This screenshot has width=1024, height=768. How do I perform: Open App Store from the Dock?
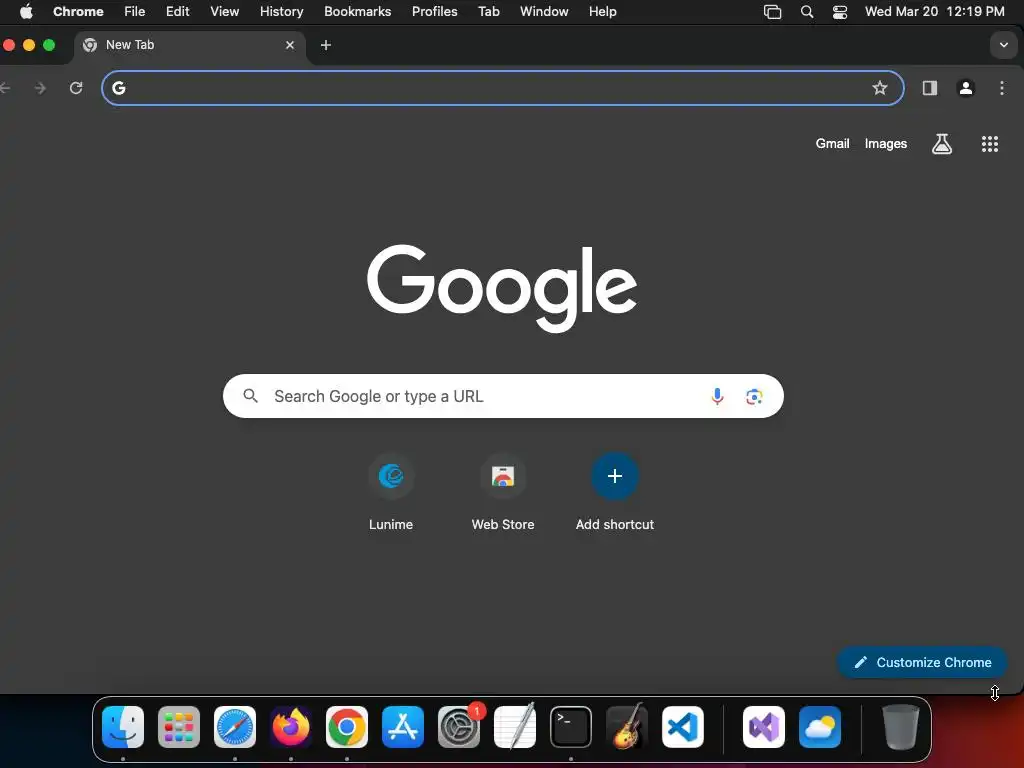click(x=403, y=727)
